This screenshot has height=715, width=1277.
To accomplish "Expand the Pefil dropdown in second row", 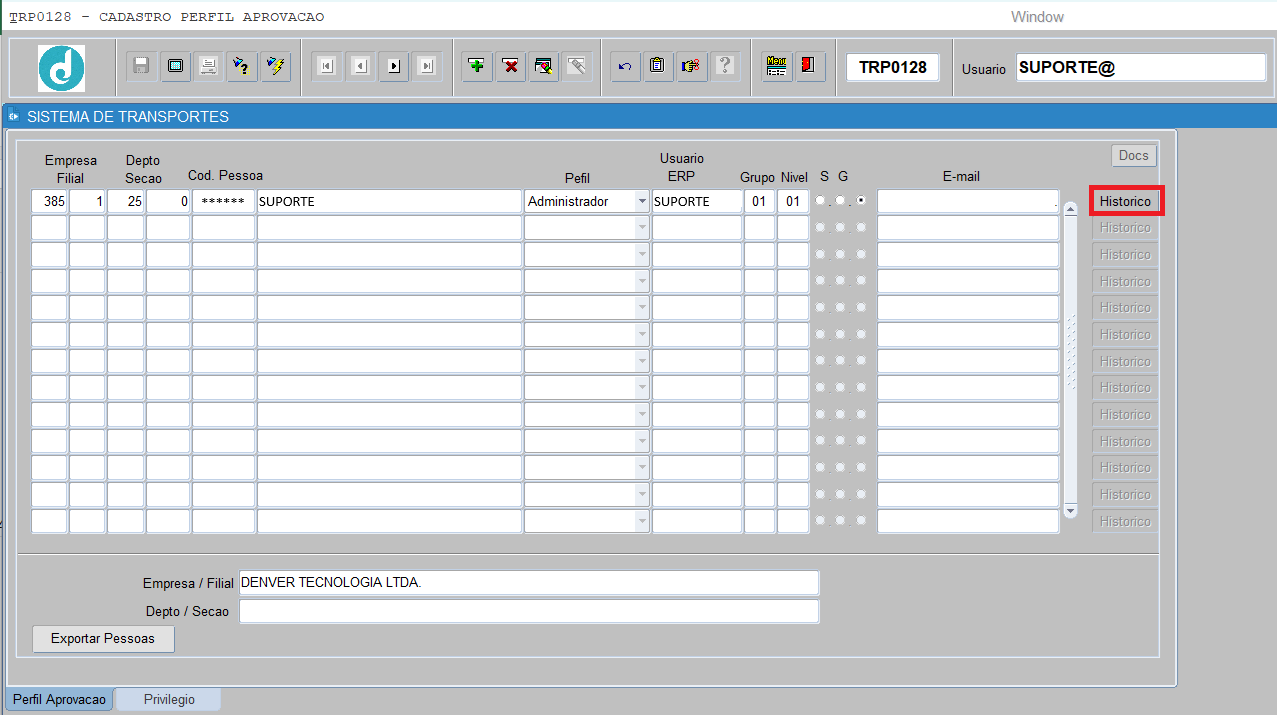I will tap(642, 228).
